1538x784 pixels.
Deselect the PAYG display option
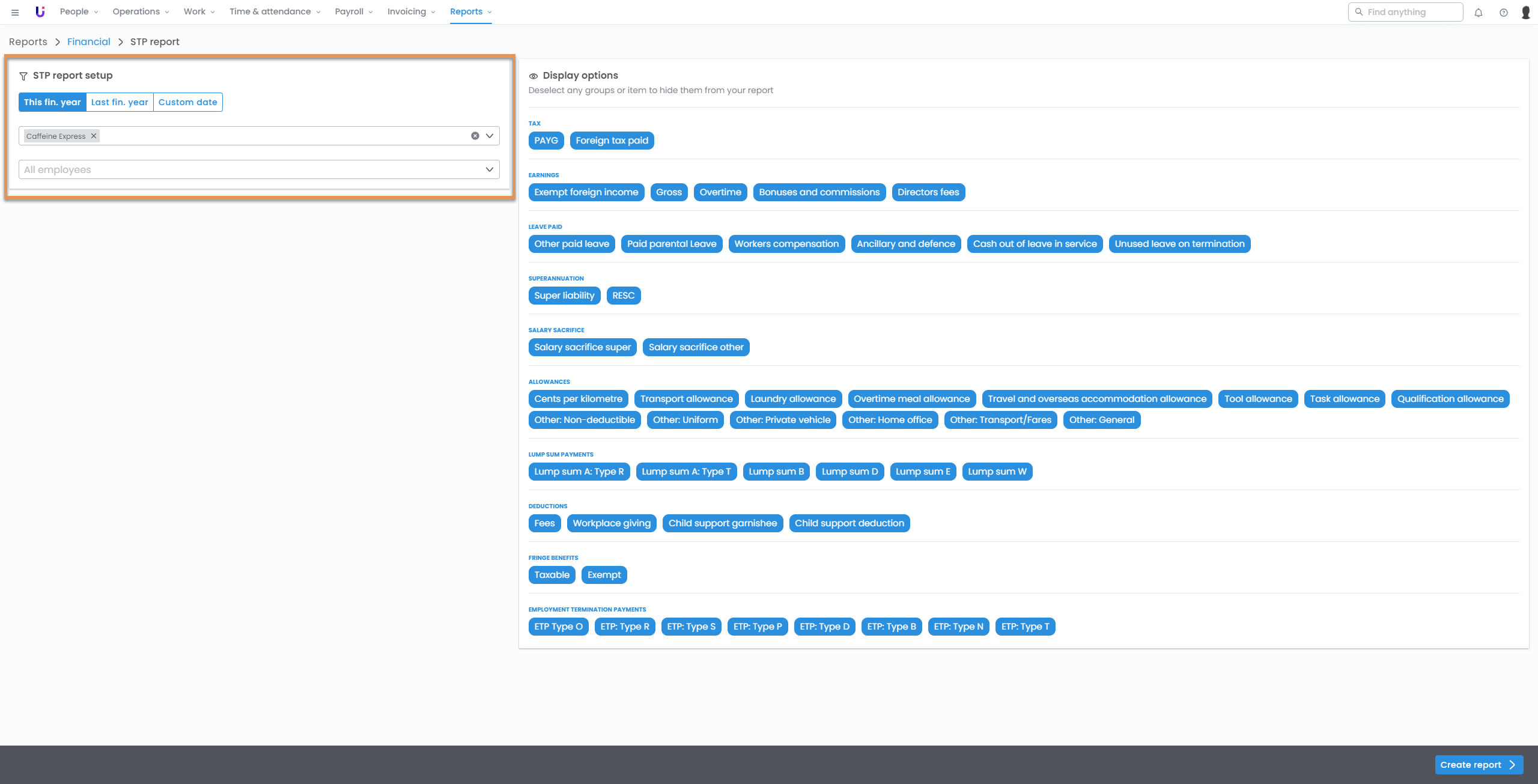pyautogui.click(x=546, y=141)
